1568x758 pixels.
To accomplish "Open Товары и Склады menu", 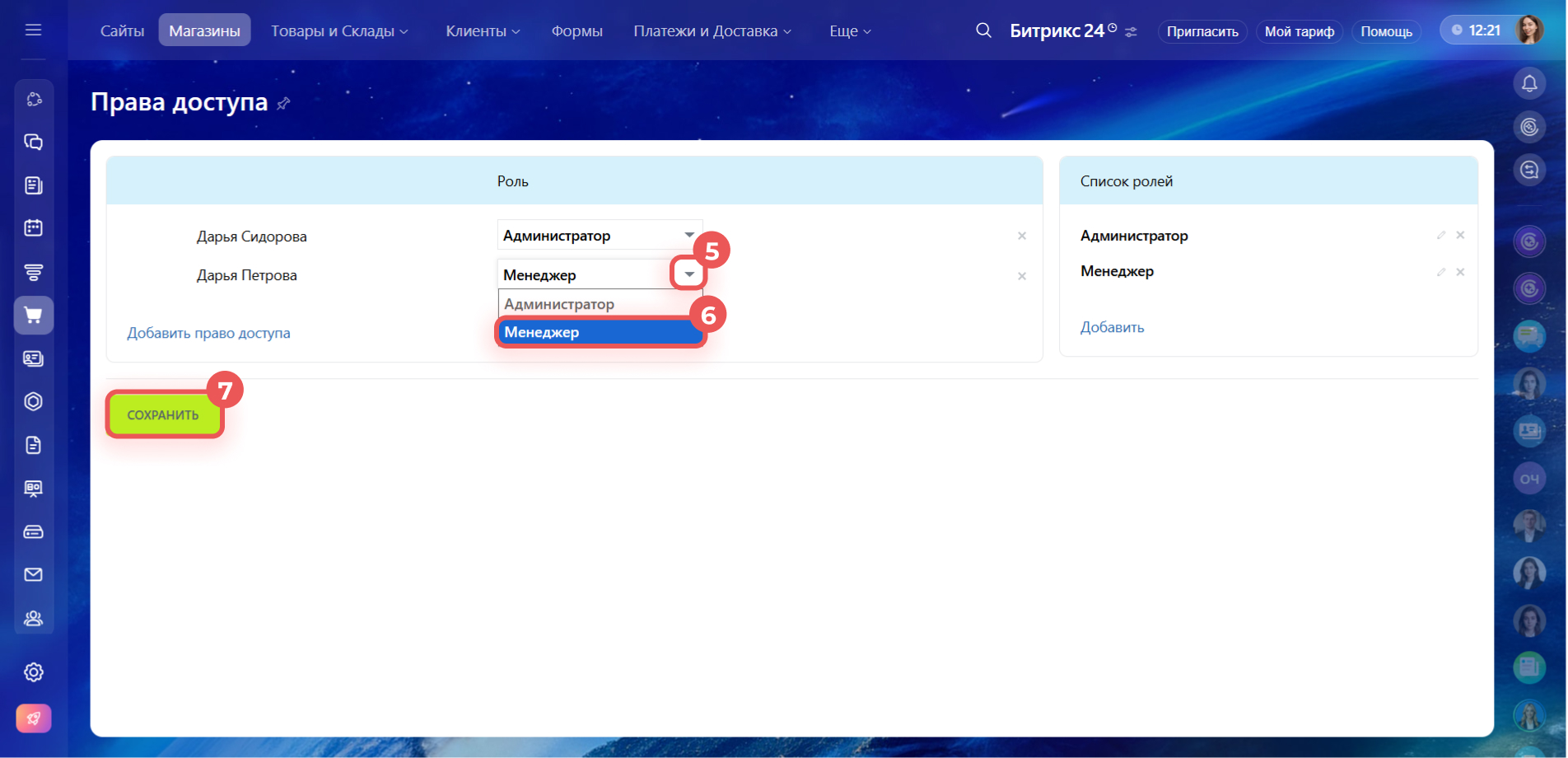I will [338, 31].
